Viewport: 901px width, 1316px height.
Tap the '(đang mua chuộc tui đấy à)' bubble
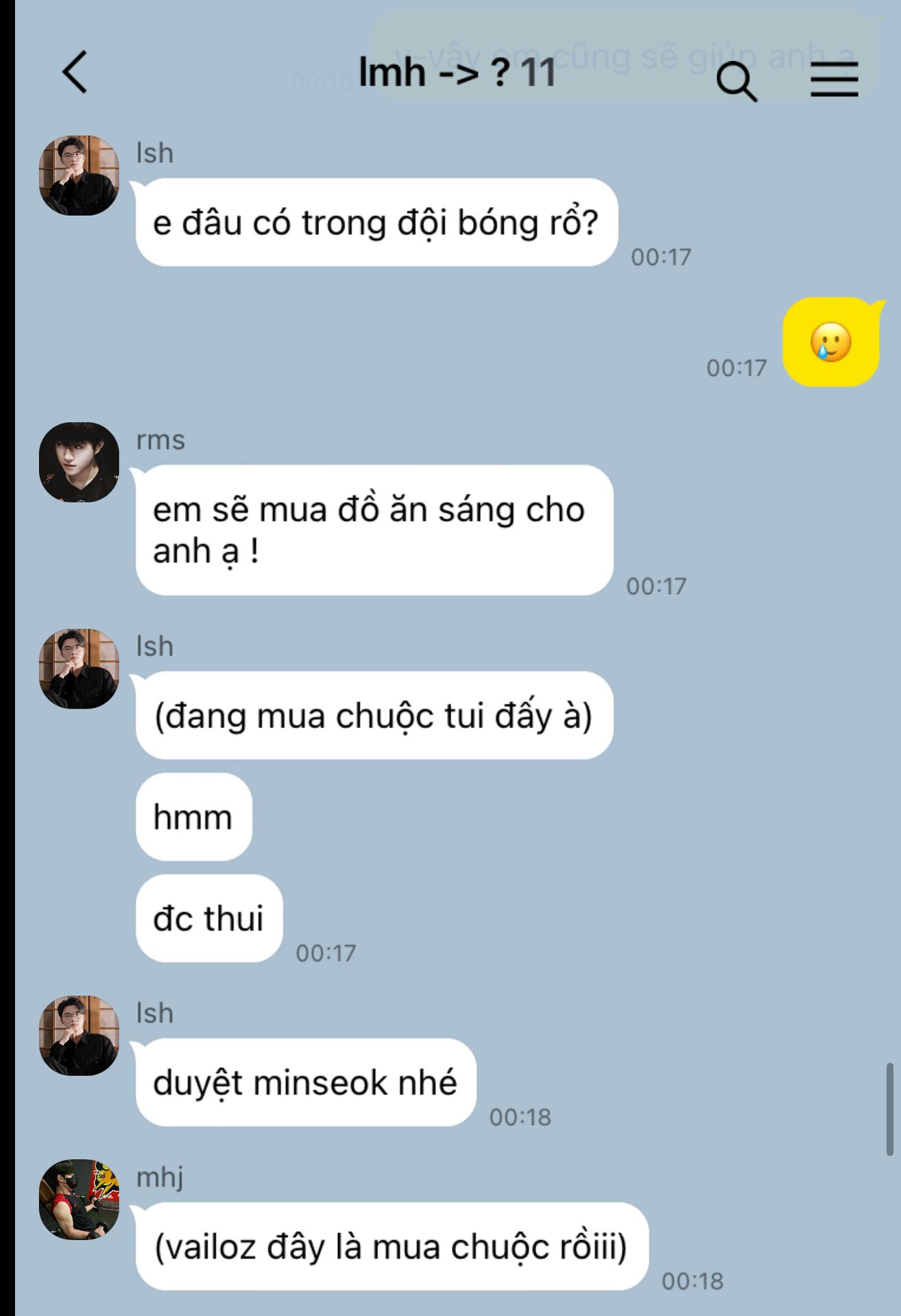click(x=374, y=716)
